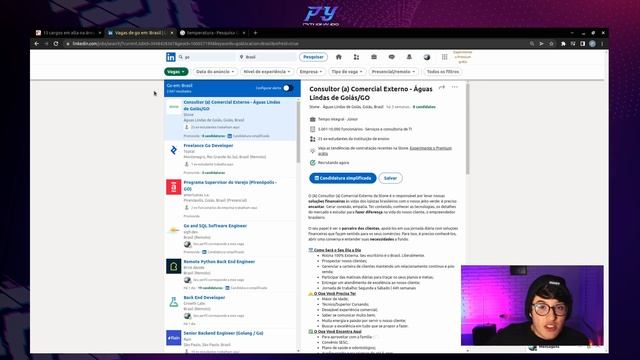Screen dimensions: 640x360
Task: Click the browser back arrow
Action: pos(37,44)
